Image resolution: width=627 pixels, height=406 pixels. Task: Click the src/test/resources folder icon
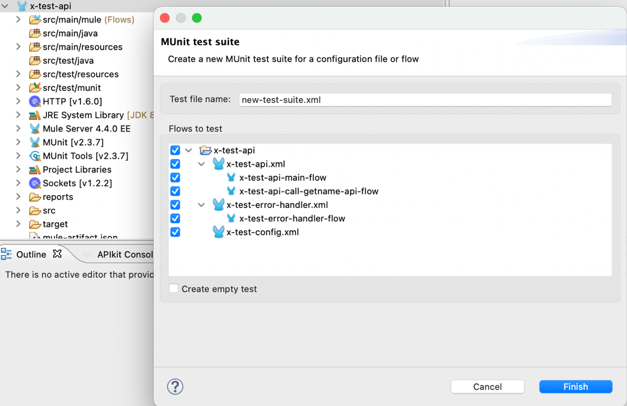point(35,74)
